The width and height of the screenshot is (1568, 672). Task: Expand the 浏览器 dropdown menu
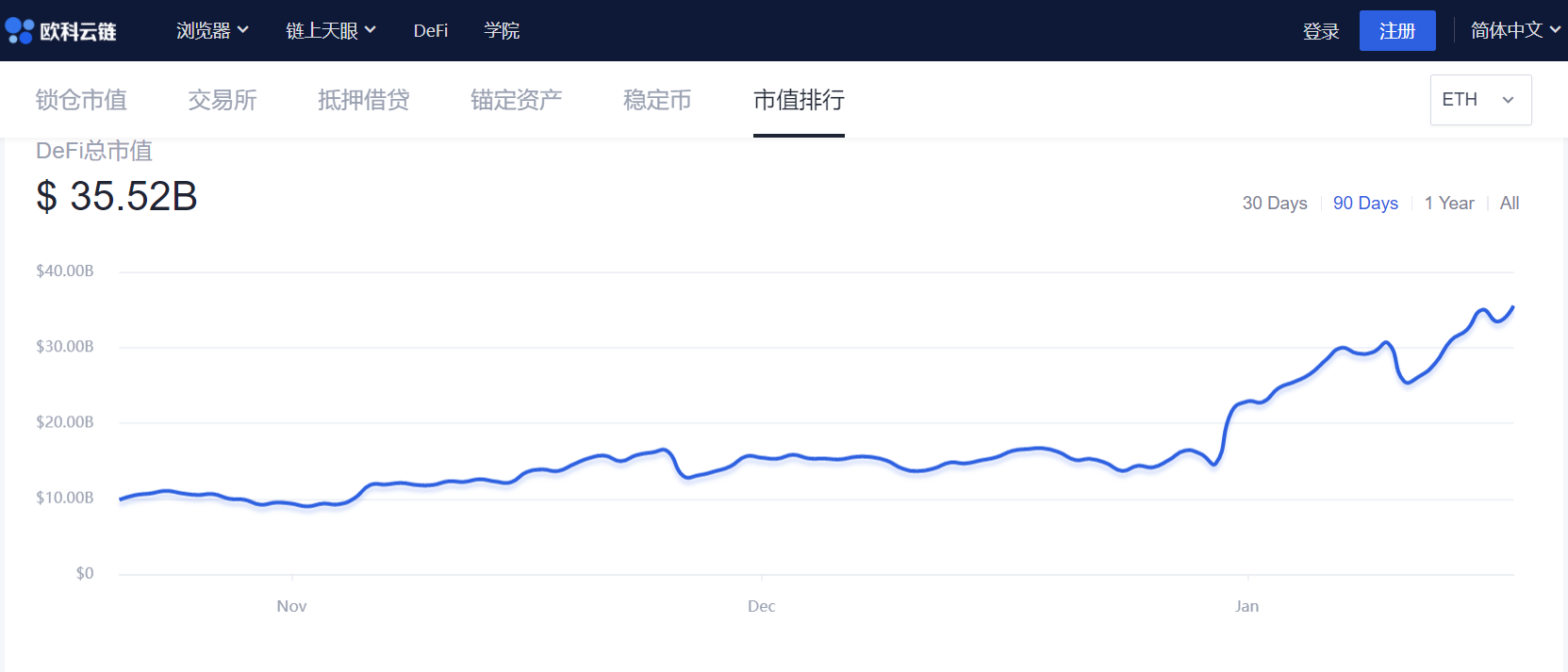click(x=212, y=31)
